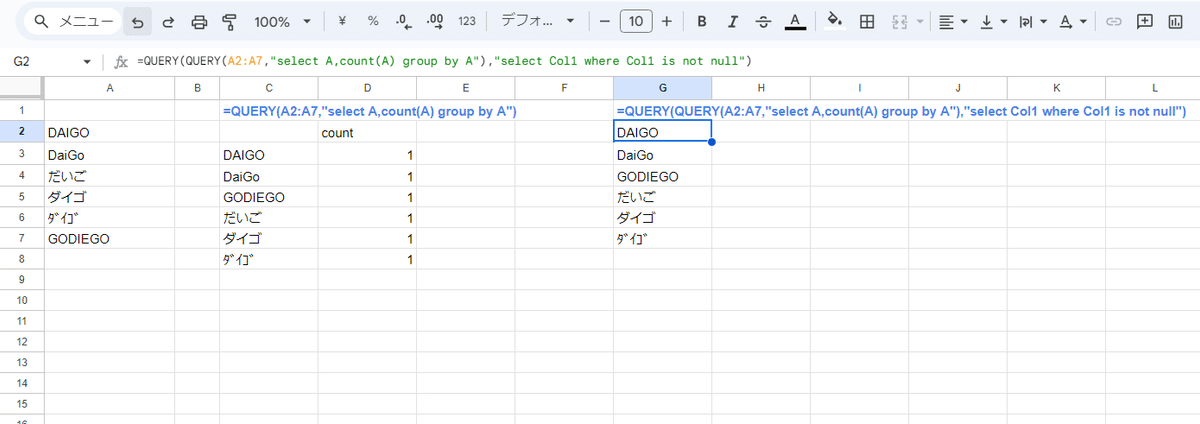Click the merge cells icon

click(898, 21)
